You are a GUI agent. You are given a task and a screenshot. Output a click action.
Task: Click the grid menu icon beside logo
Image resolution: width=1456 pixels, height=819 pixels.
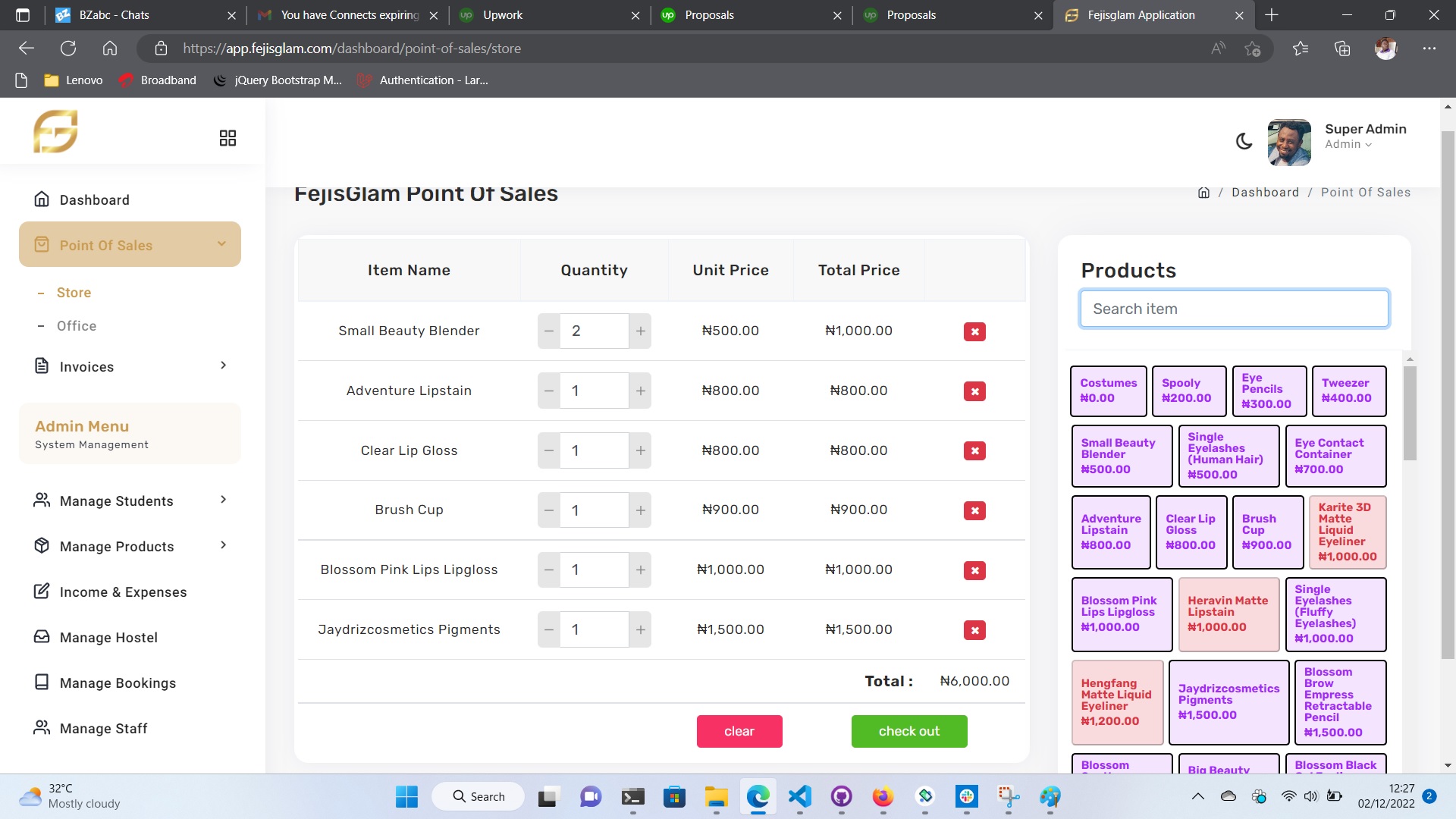click(x=227, y=138)
